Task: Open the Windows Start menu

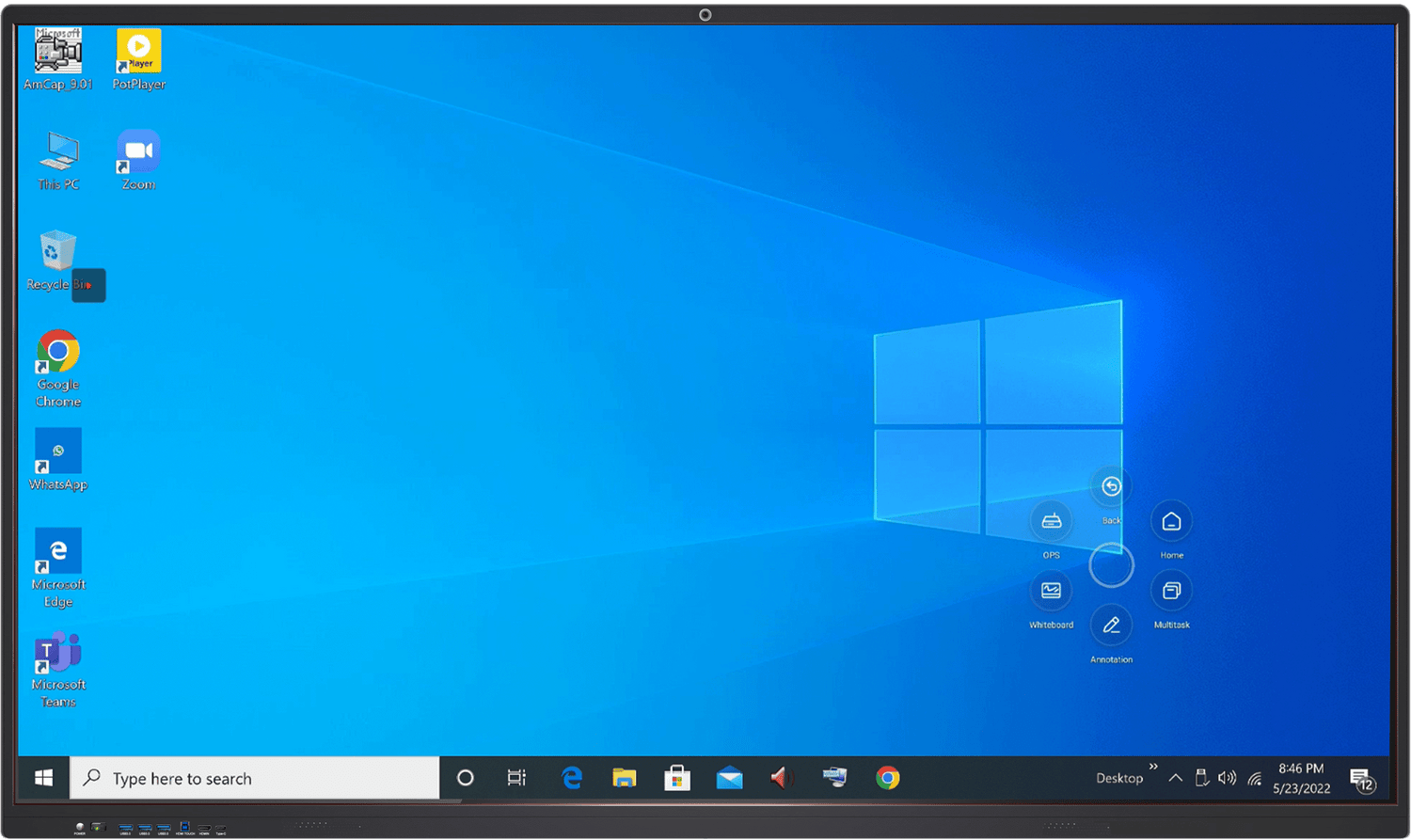Action: coord(43,778)
